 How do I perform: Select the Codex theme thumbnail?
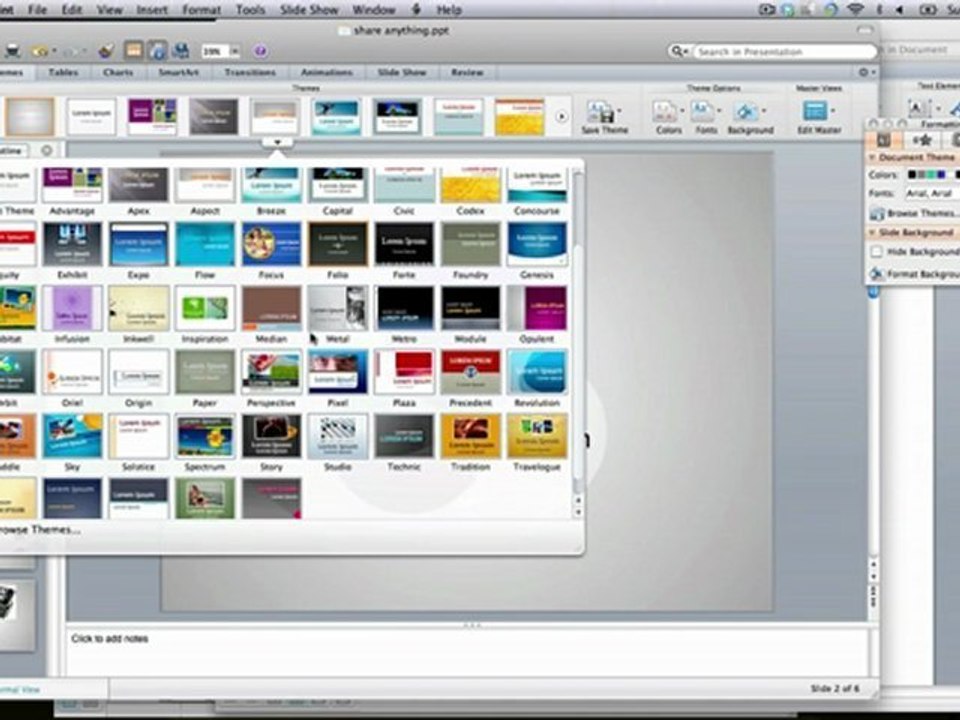pyautogui.click(x=470, y=184)
